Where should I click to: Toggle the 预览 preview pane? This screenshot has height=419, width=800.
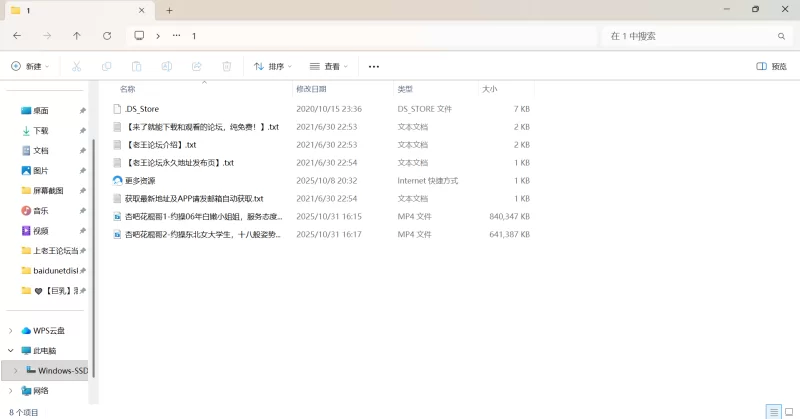(x=771, y=66)
